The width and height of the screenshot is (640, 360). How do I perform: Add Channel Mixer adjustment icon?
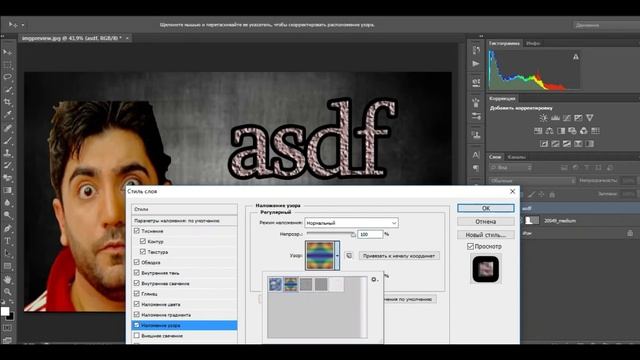[584, 131]
